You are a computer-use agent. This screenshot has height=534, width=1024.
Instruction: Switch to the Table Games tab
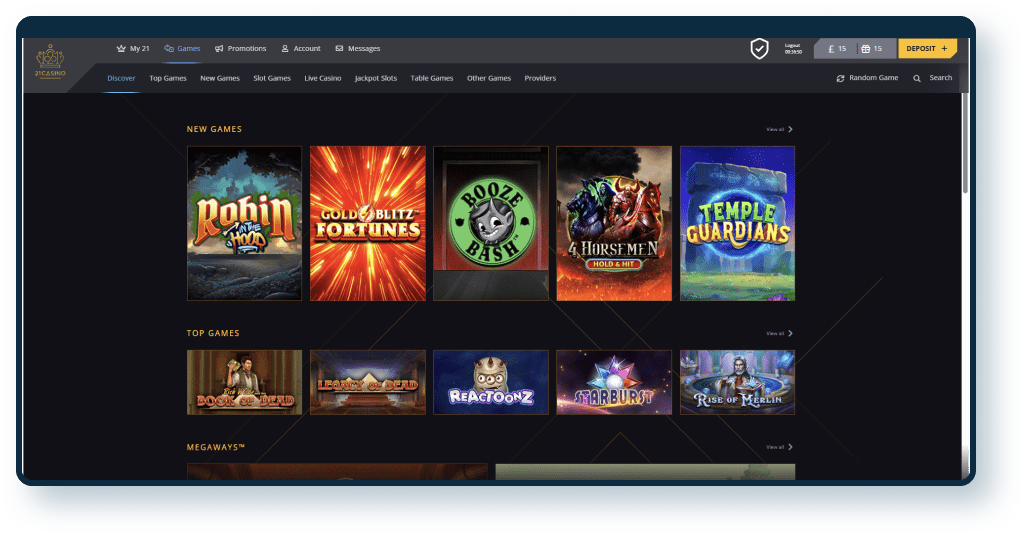pyautogui.click(x=432, y=78)
